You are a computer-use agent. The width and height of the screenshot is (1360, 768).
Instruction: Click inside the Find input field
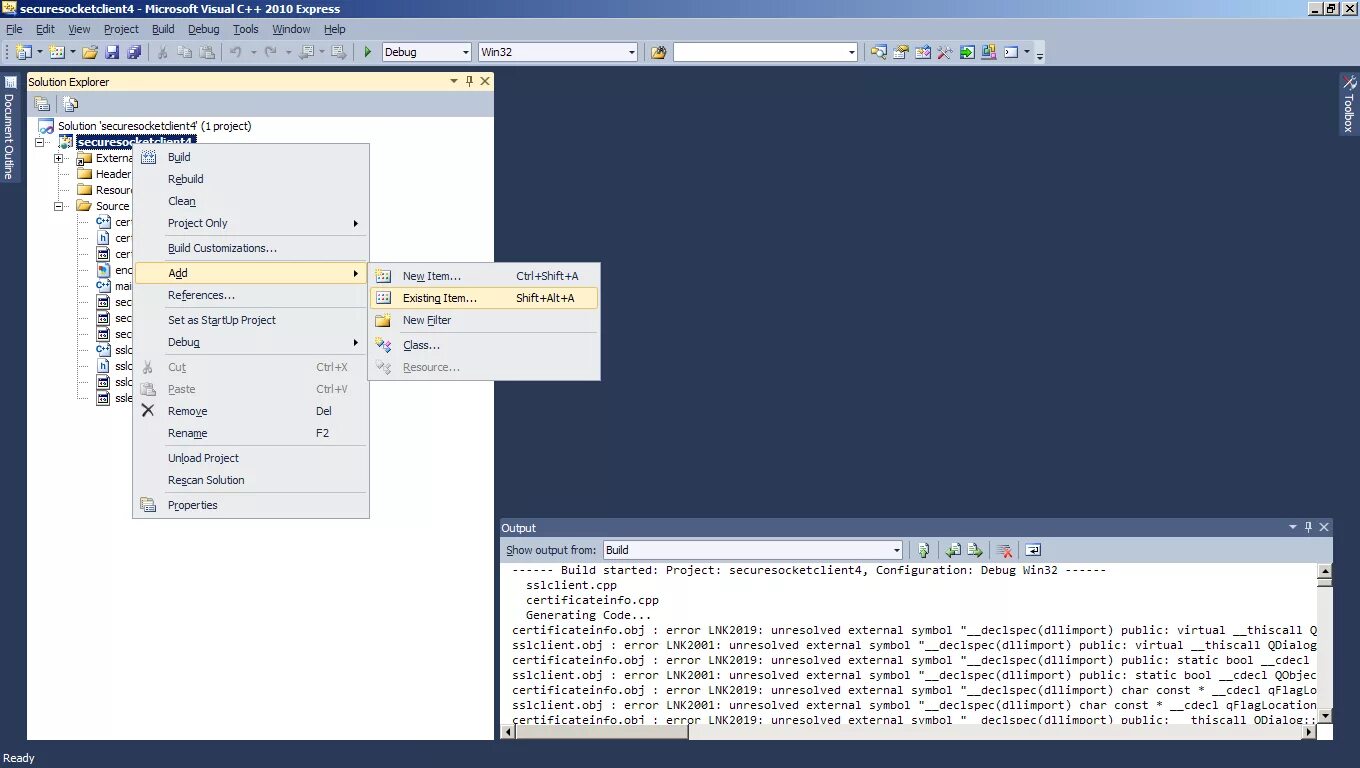(x=759, y=52)
